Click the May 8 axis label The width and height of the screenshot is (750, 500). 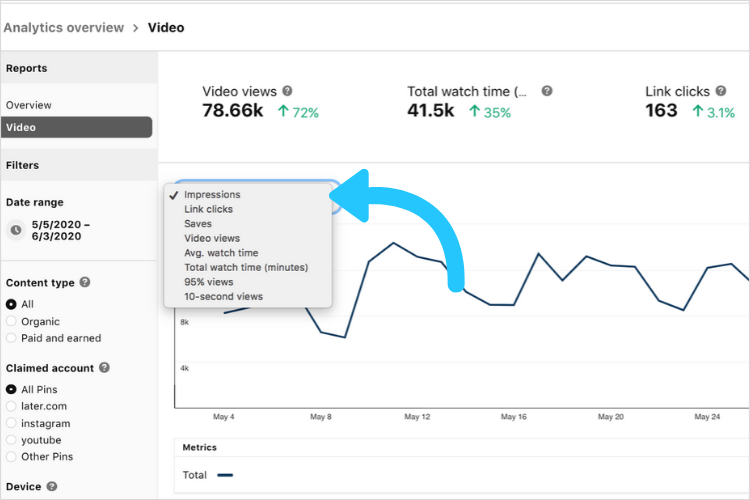[x=320, y=417]
